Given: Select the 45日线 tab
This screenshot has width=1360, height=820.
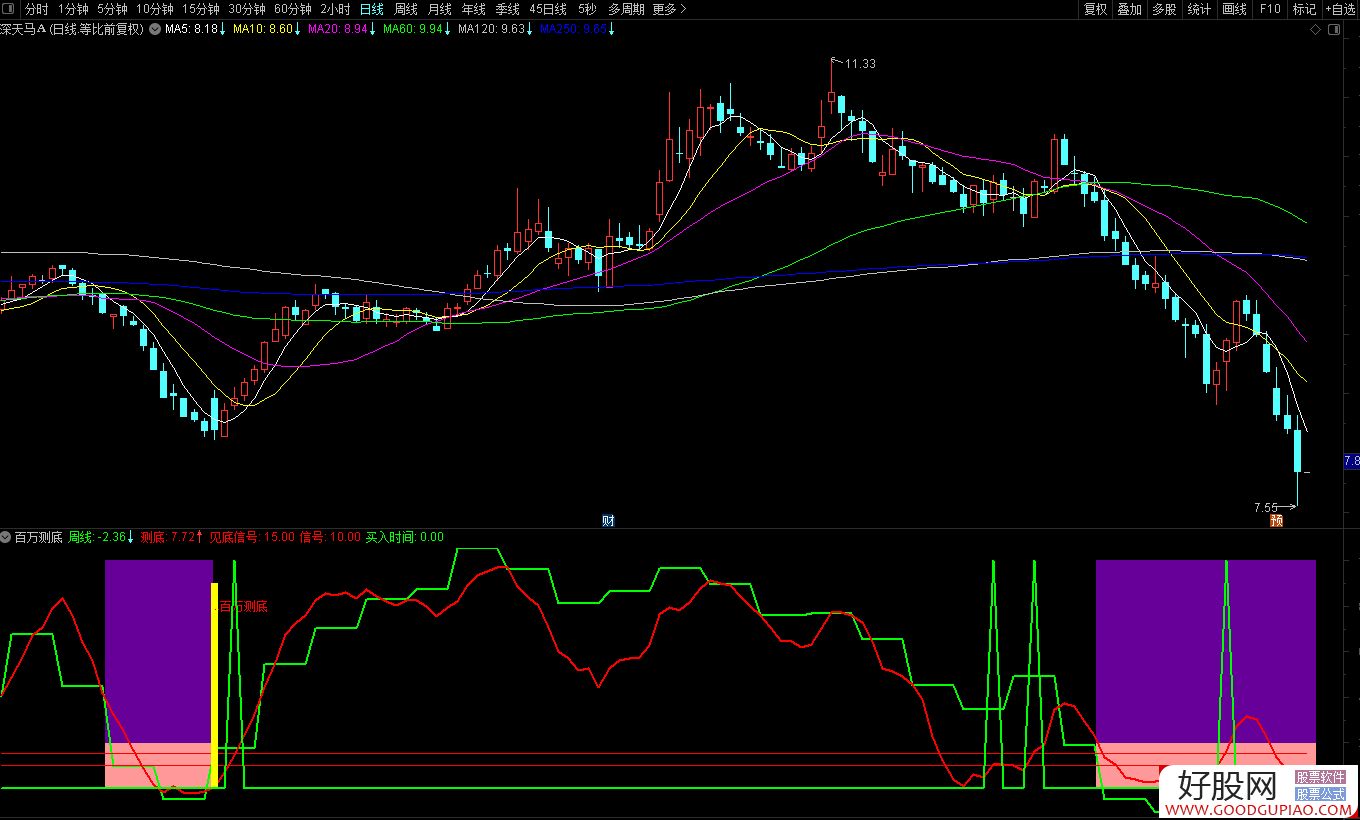Looking at the screenshot, I should 548,9.
